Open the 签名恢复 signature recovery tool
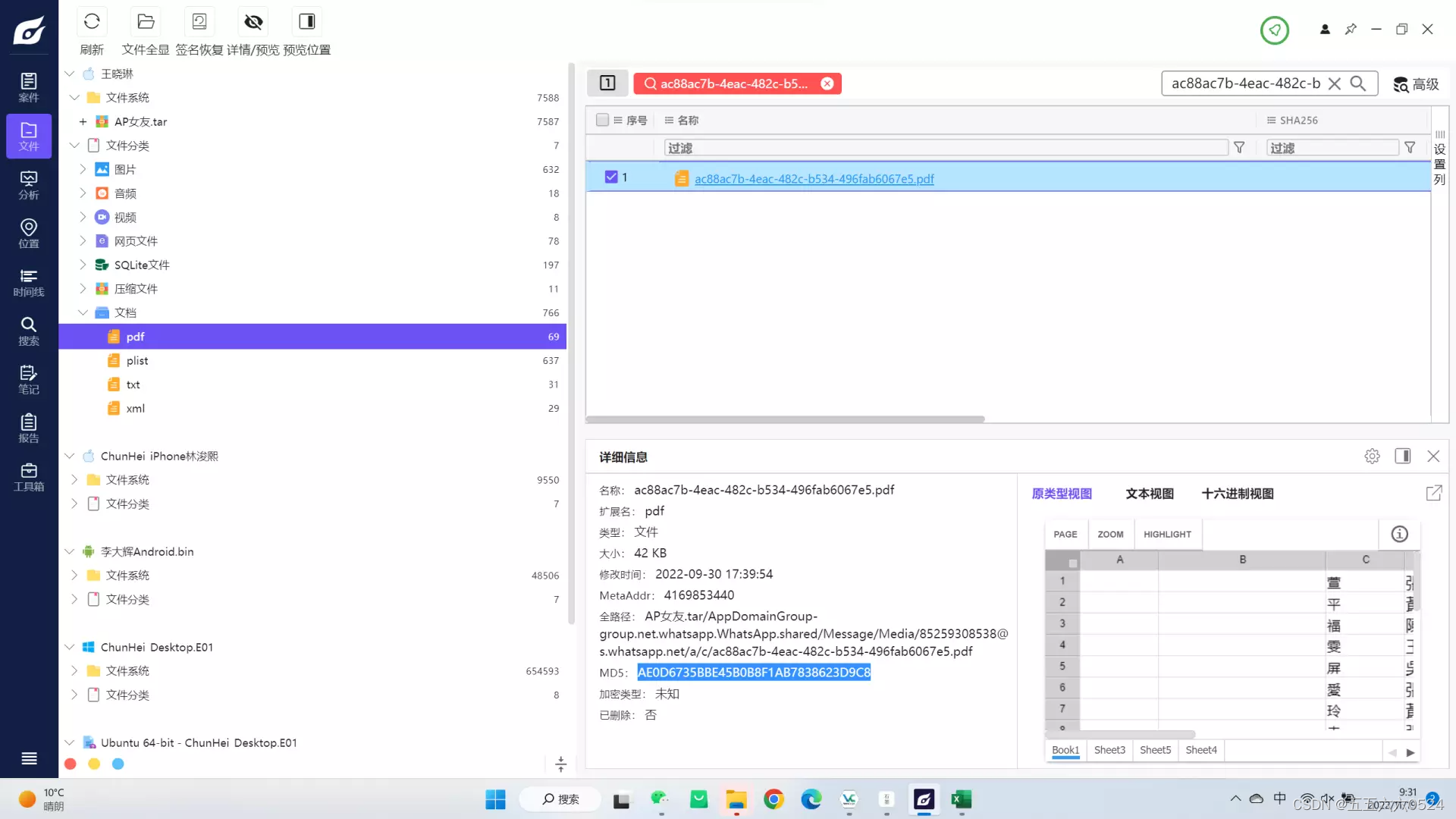Screen dimensions: 1456x819 199,22
